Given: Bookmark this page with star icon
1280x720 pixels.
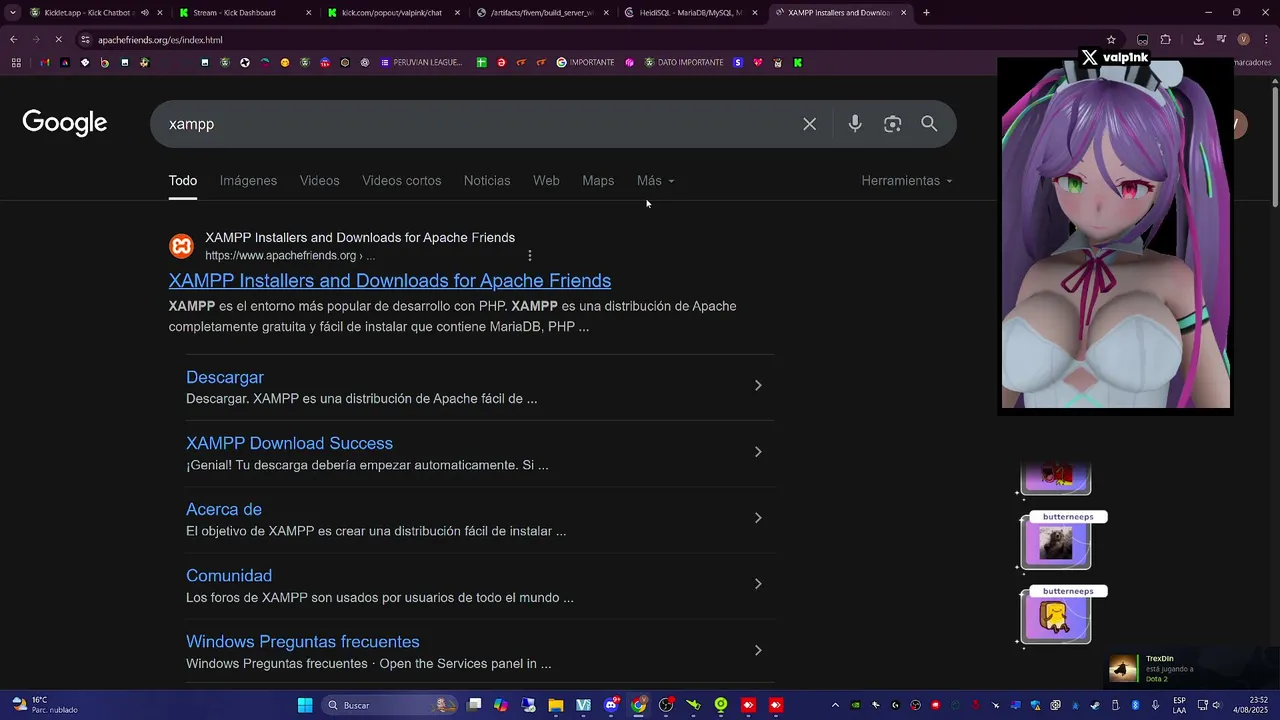Looking at the screenshot, I should click(x=1111, y=40).
